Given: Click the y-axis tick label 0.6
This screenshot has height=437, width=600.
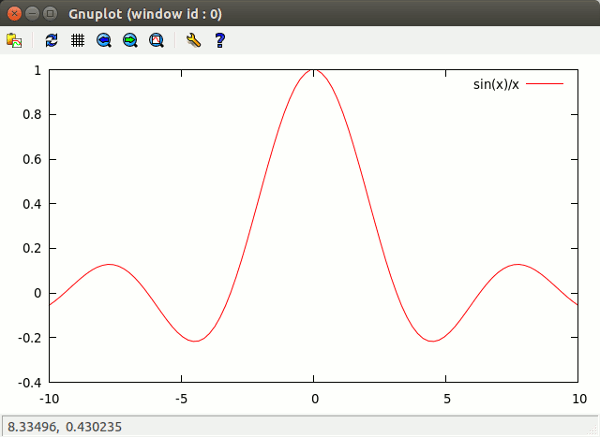Looking at the screenshot, I should click(x=31, y=159).
